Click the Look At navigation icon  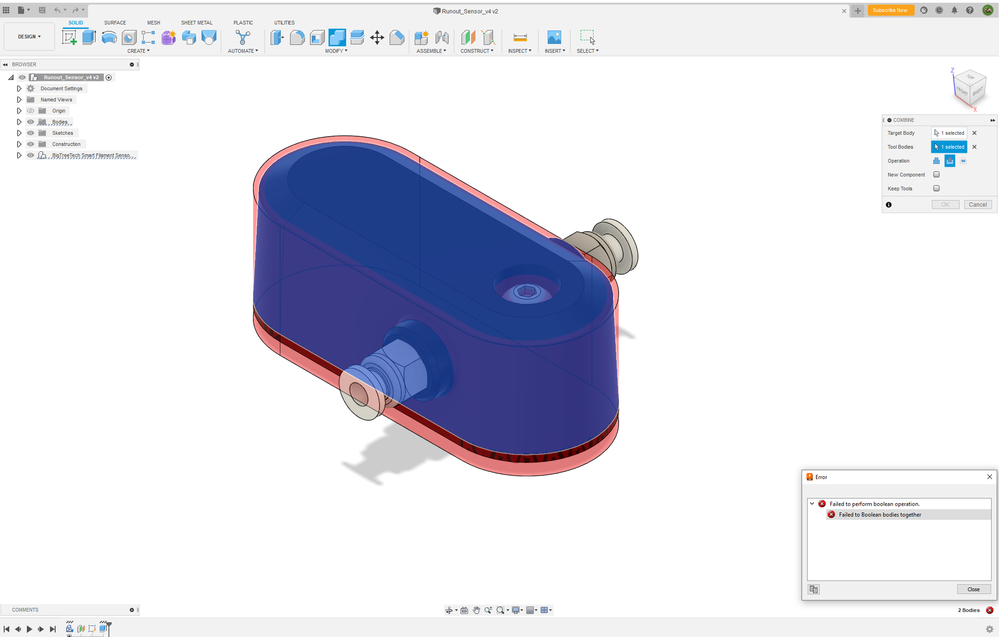pyautogui.click(x=464, y=610)
